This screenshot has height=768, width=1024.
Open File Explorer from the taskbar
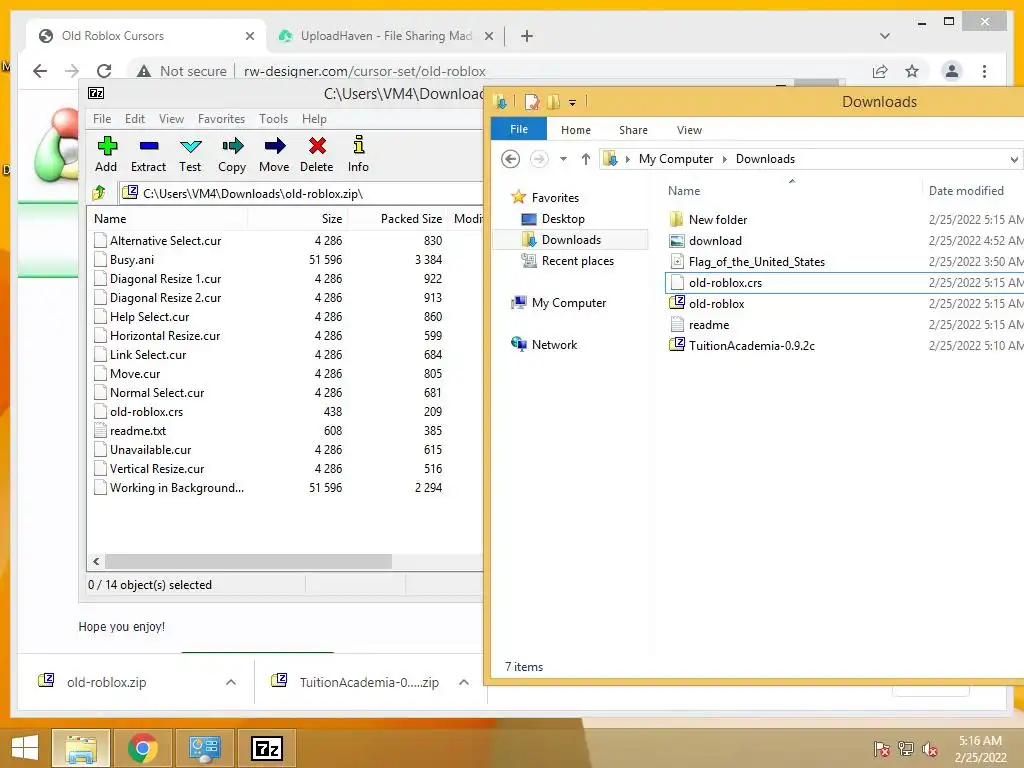pos(80,748)
